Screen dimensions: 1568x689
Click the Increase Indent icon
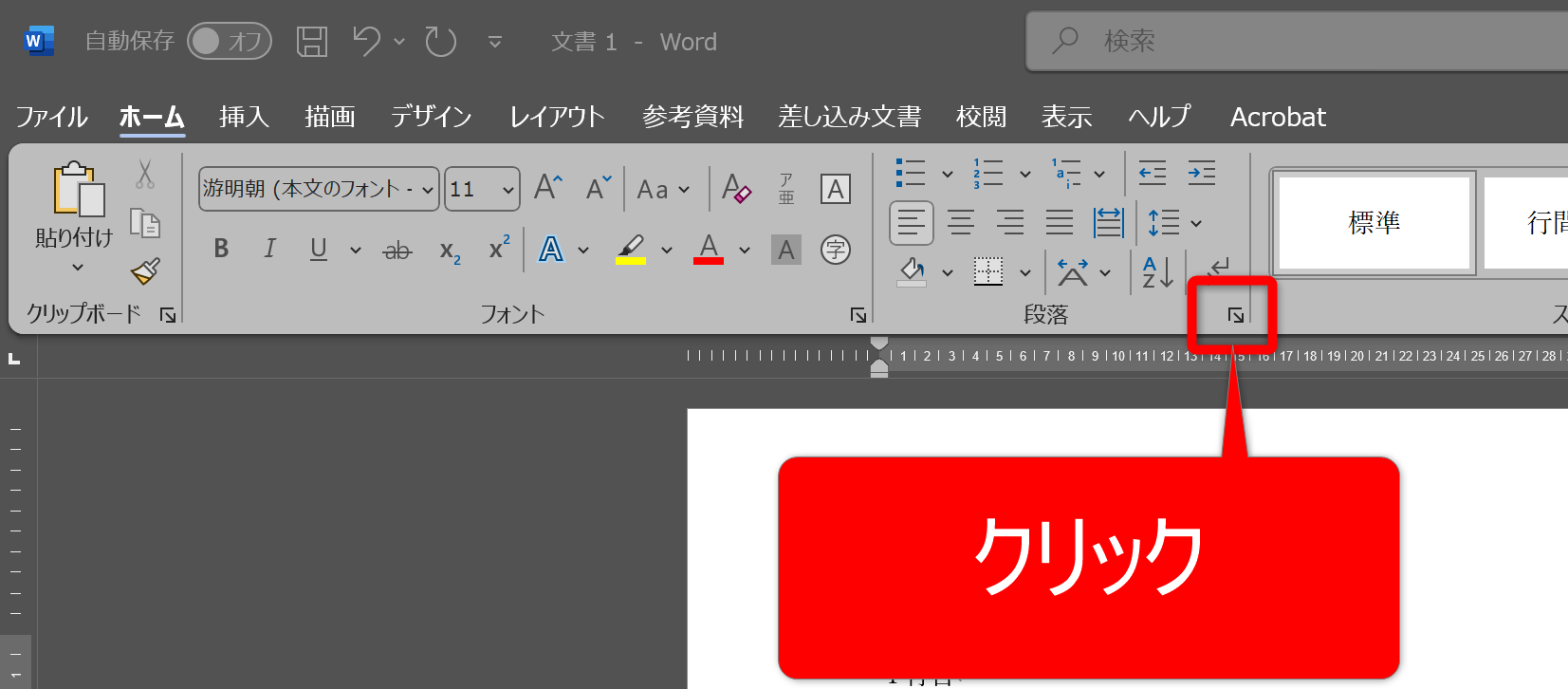tap(1201, 173)
